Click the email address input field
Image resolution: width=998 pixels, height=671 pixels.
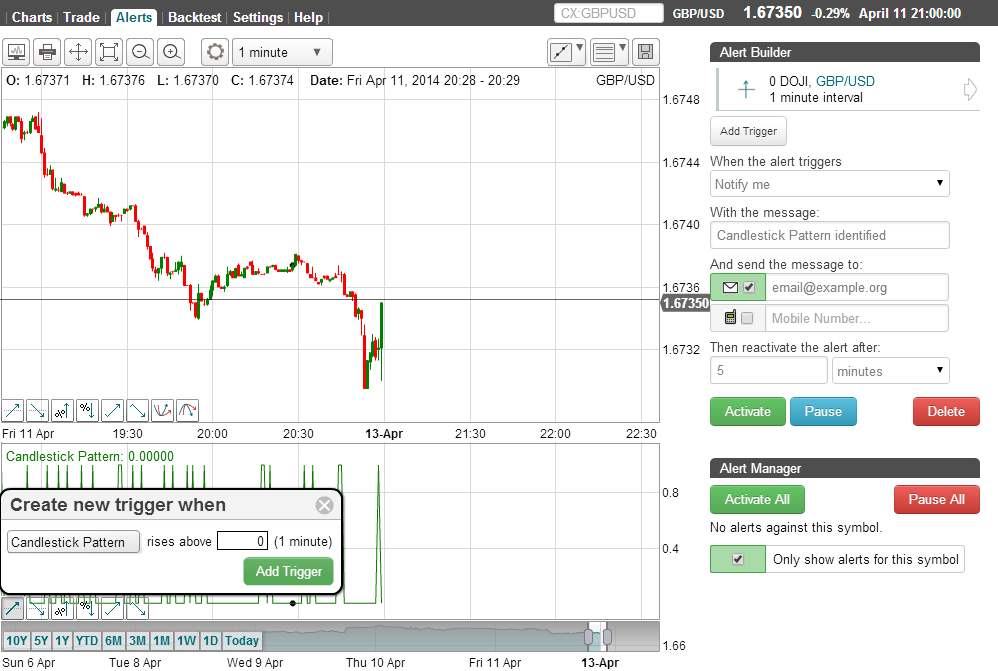[x=856, y=287]
